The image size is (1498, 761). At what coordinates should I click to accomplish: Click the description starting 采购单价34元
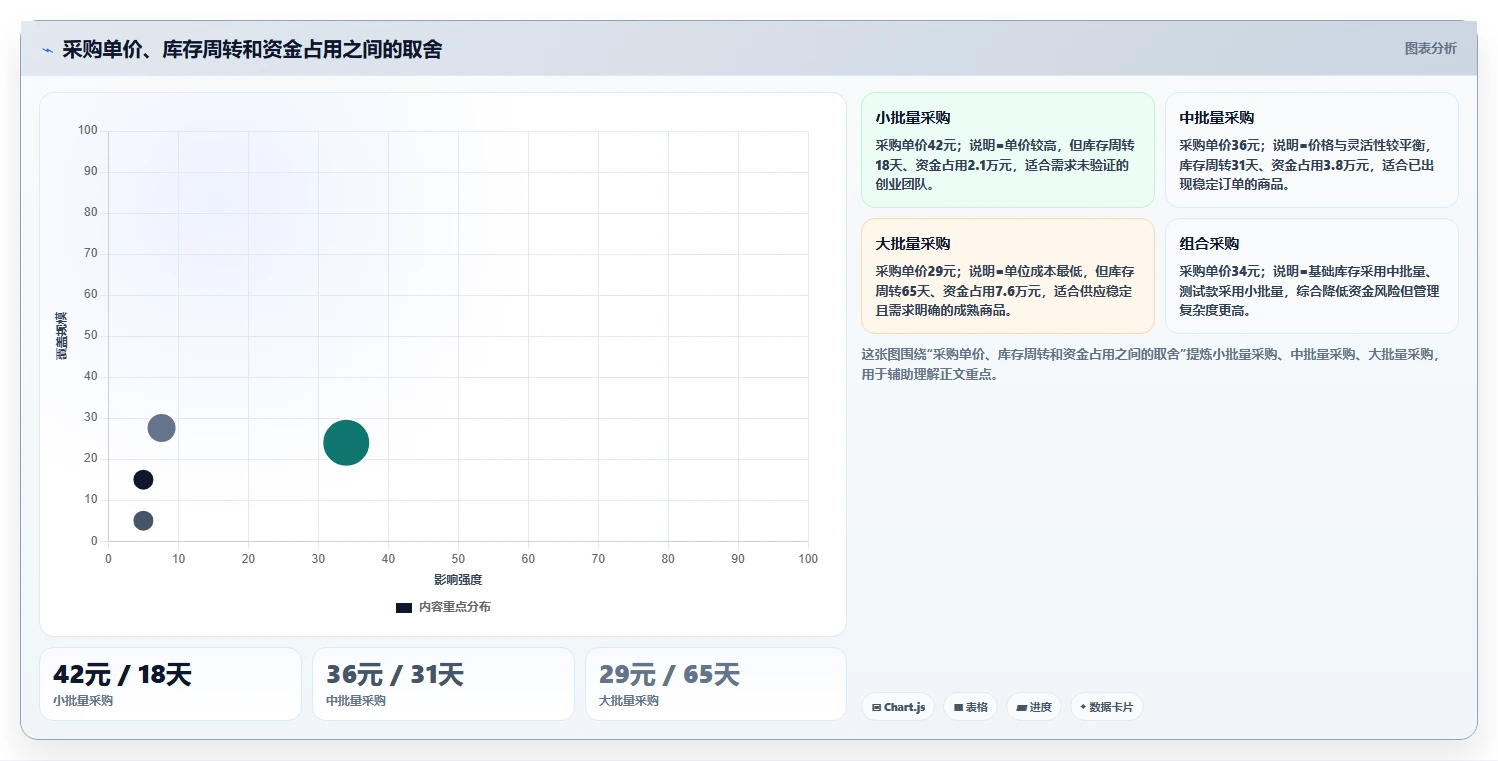pyautogui.click(x=1309, y=291)
